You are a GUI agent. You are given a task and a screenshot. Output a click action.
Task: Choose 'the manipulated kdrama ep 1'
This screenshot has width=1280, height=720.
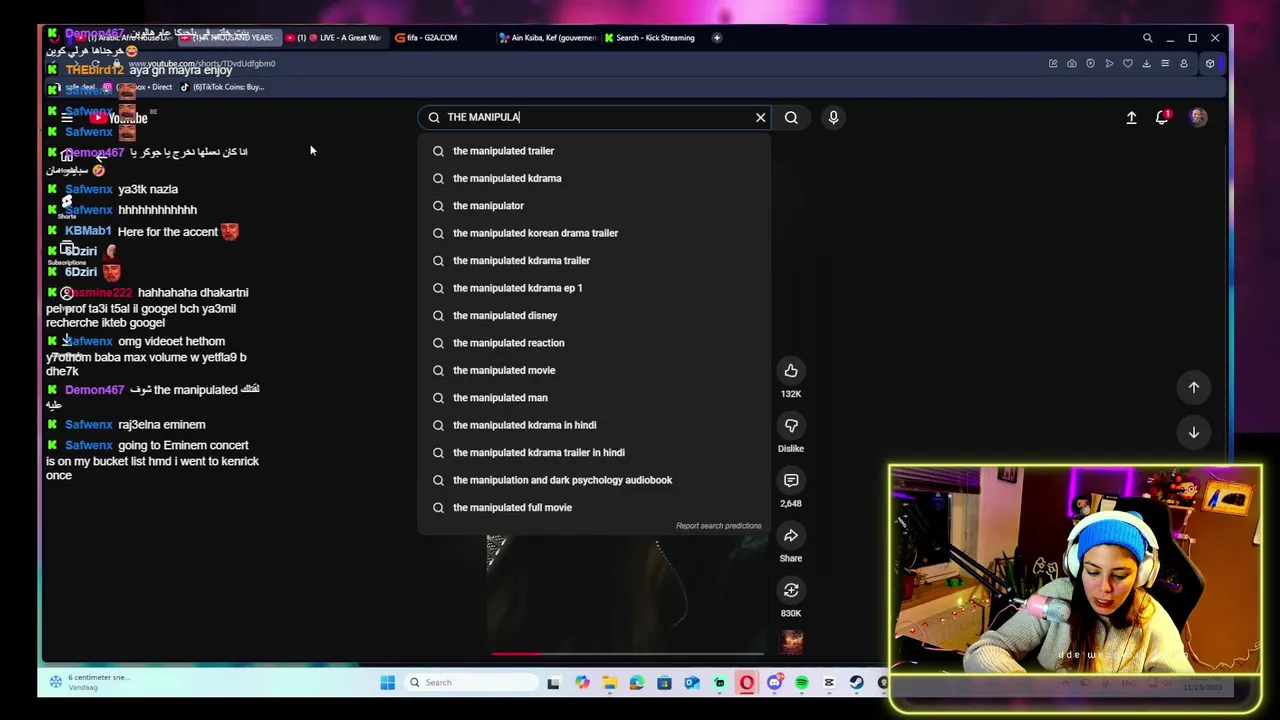point(595,288)
